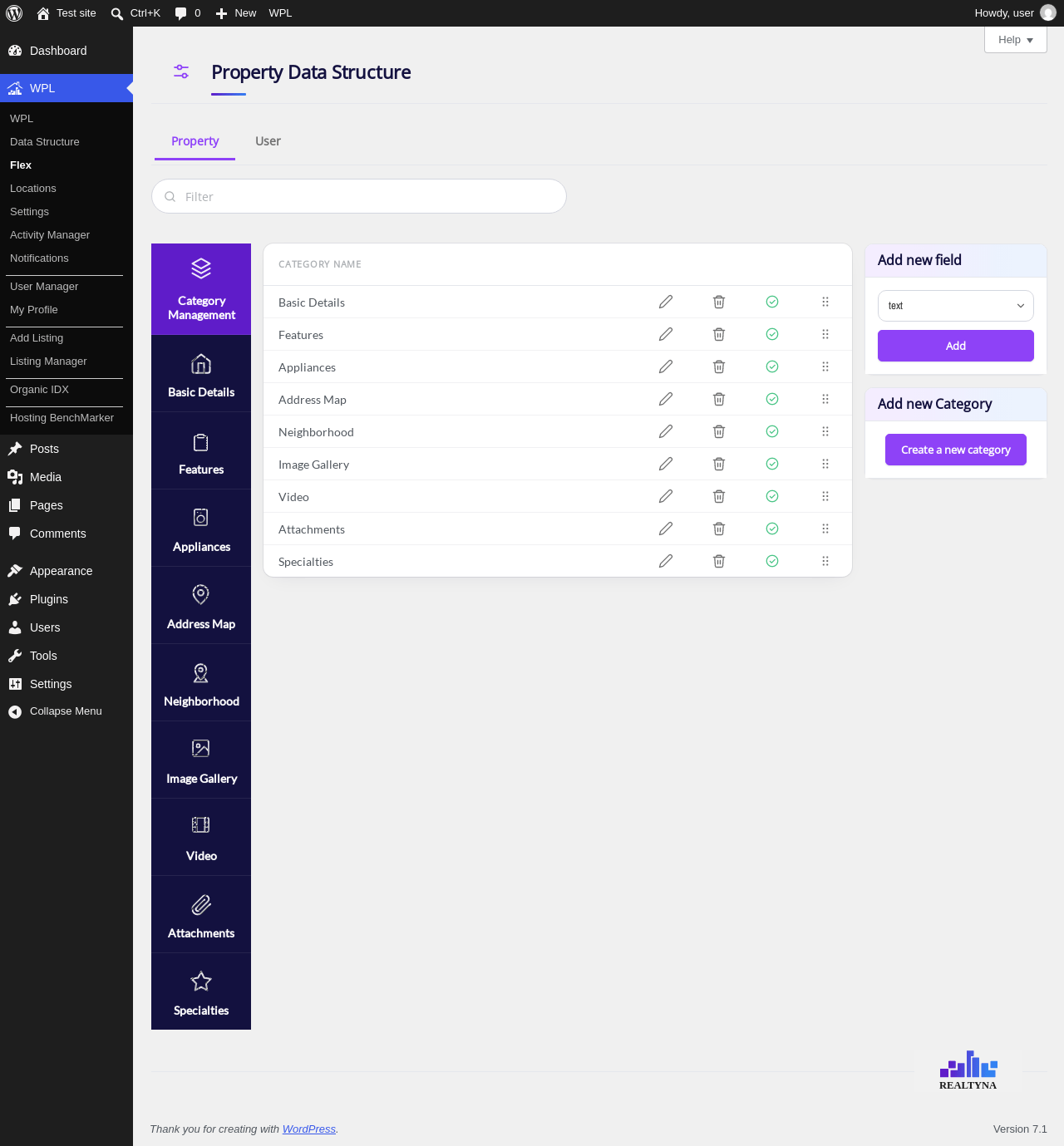Switch to the User tab
Viewport: 1064px width, 1146px height.
click(268, 141)
